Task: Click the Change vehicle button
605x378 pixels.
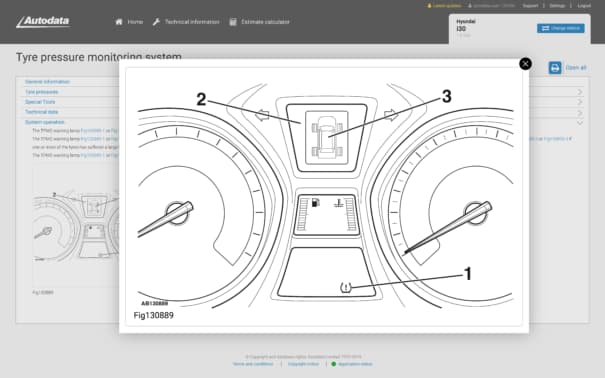Action: pos(560,28)
